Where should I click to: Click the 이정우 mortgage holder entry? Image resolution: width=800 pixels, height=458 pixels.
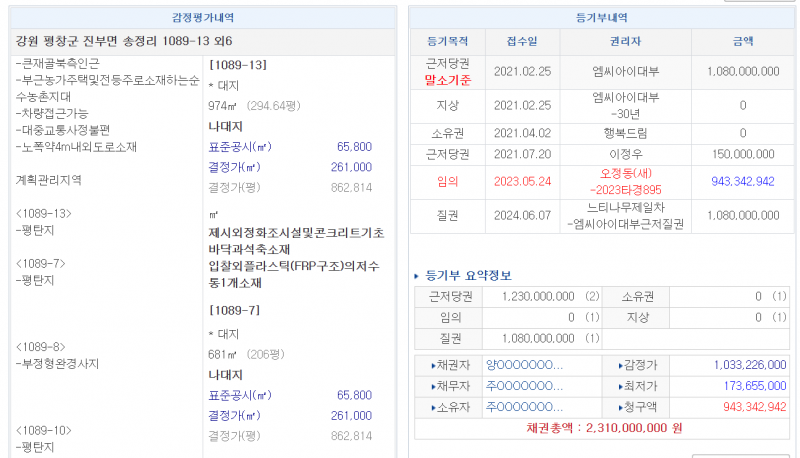tap(626, 156)
